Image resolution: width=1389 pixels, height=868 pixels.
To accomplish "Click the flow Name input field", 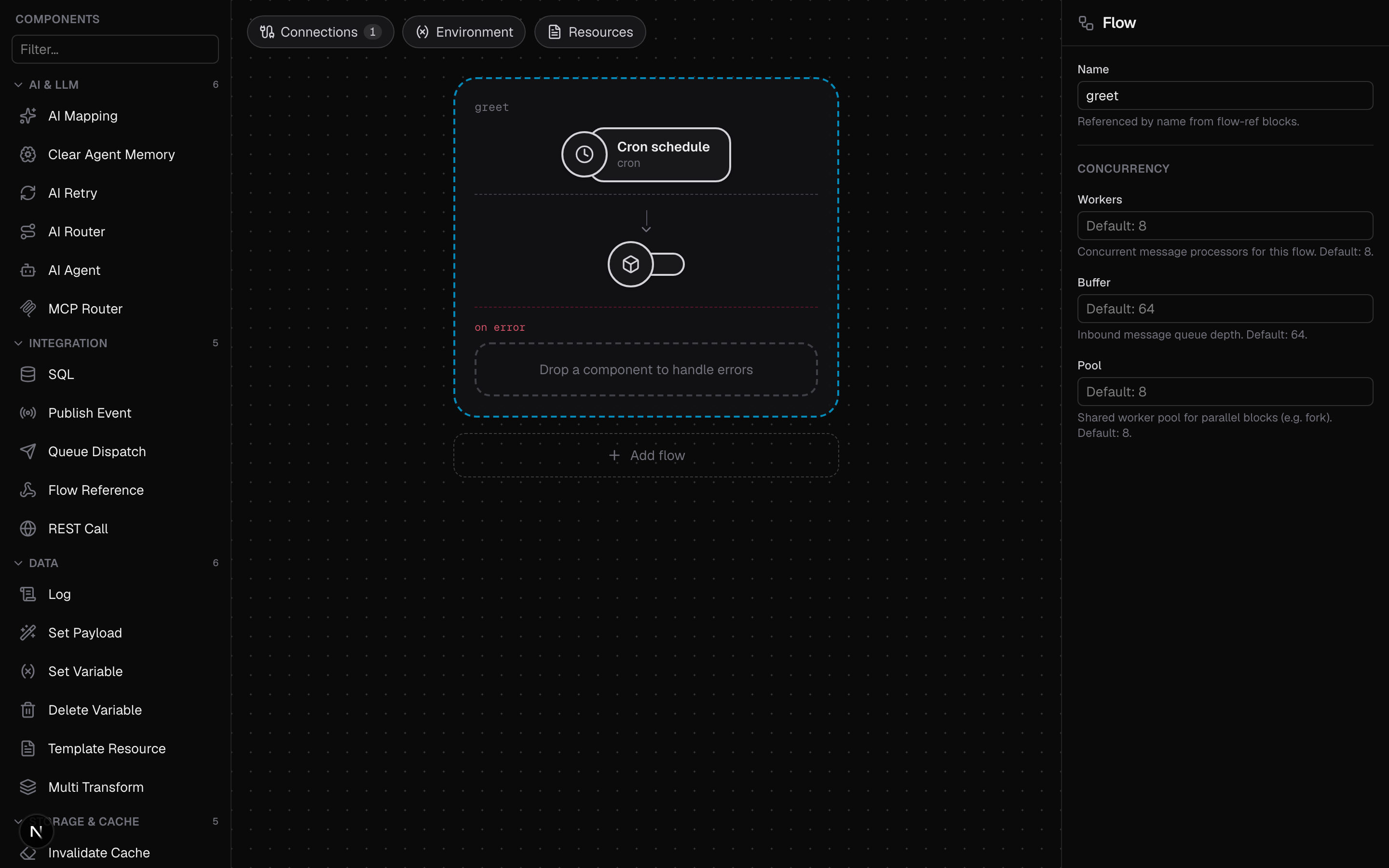I will pyautogui.click(x=1225, y=95).
